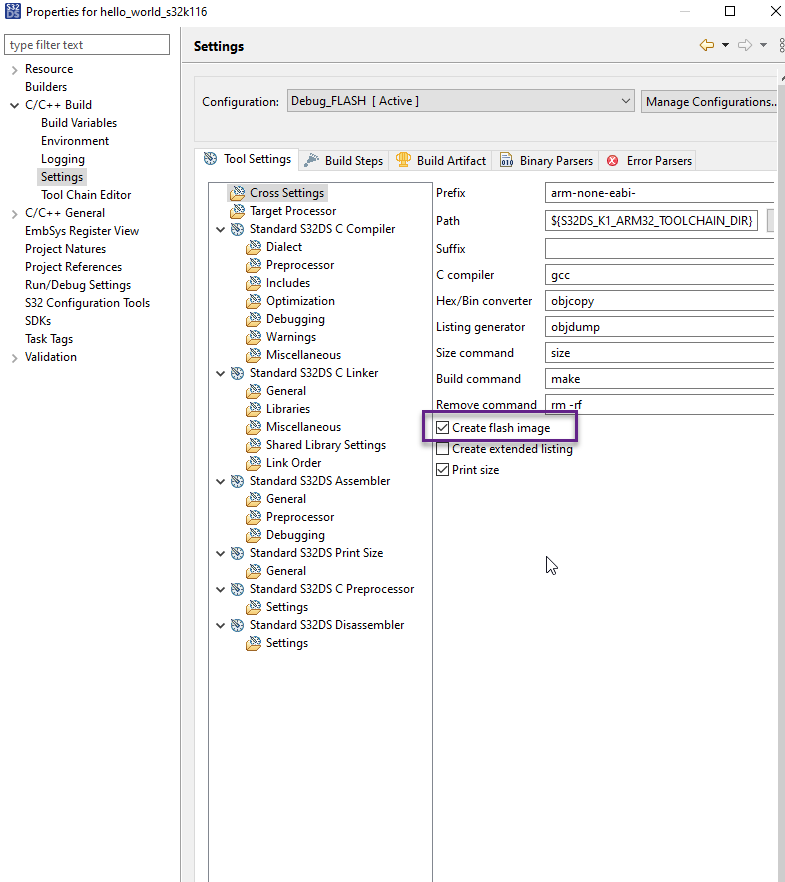
Task: Select Debugging under C Compiler
Action: click(x=295, y=319)
